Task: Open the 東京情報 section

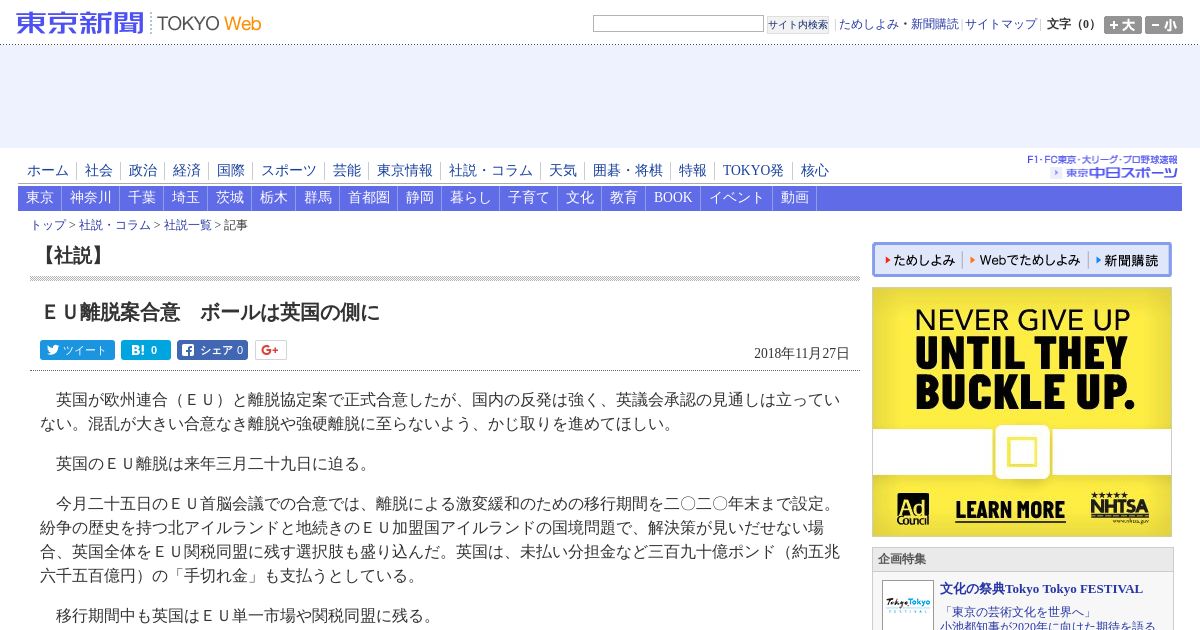Action: [x=405, y=171]
